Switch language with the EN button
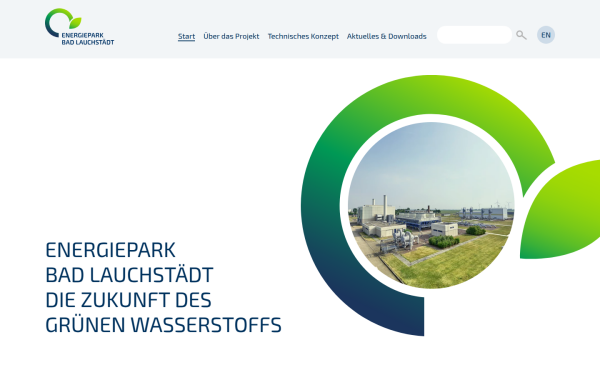The height and width of the screenshot is (375, 600). click(x=546, y=35)
